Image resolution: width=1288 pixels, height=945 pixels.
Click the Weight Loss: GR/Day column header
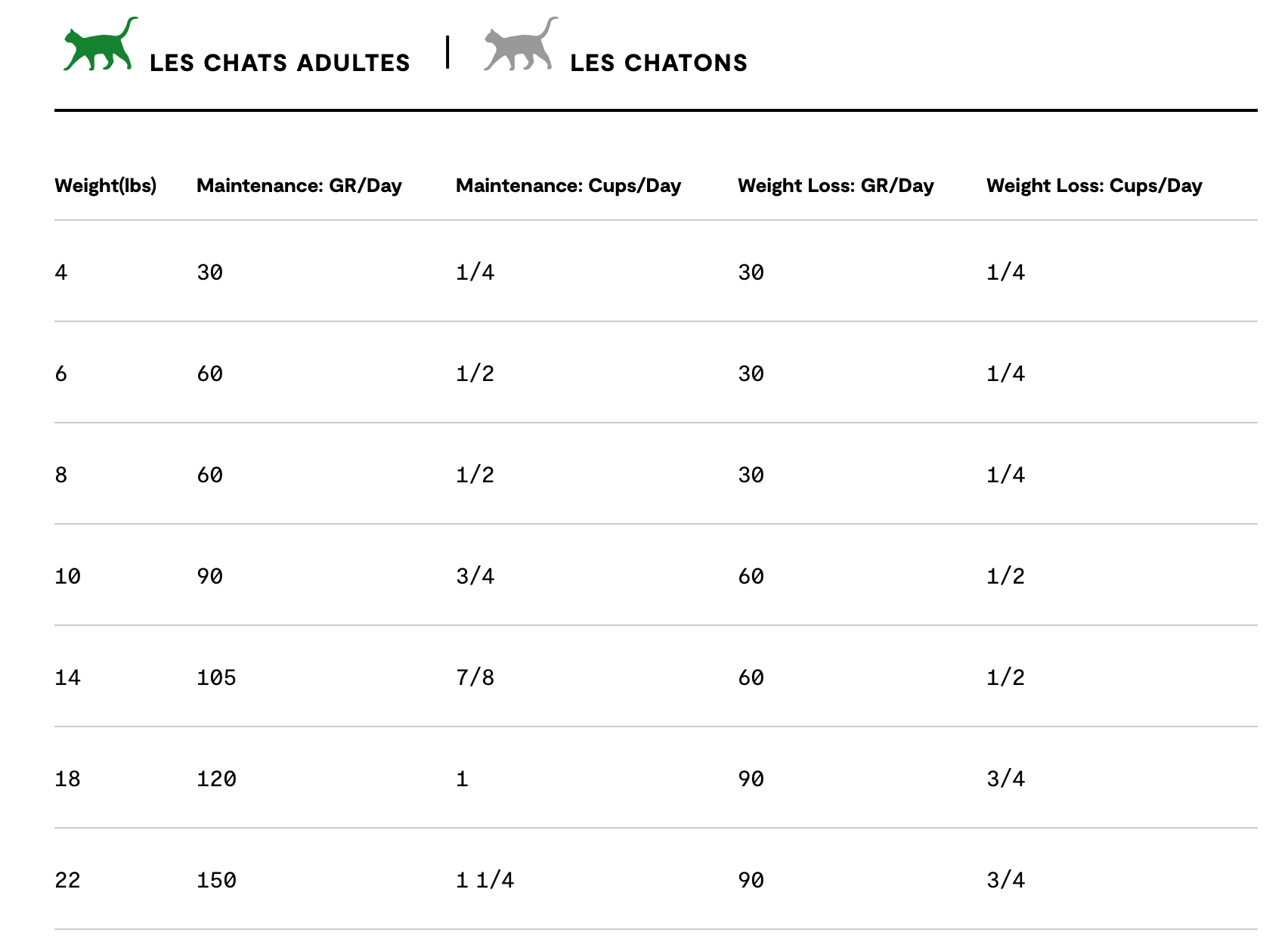(x=836, y=185)
